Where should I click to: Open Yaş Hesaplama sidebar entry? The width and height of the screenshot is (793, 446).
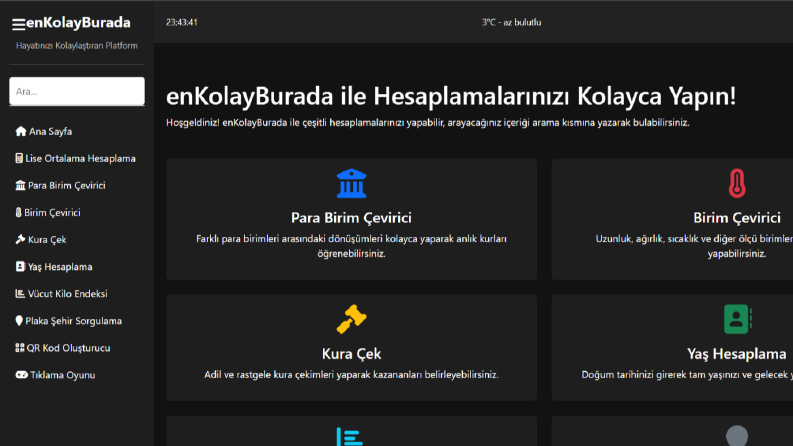pos(54,266)
